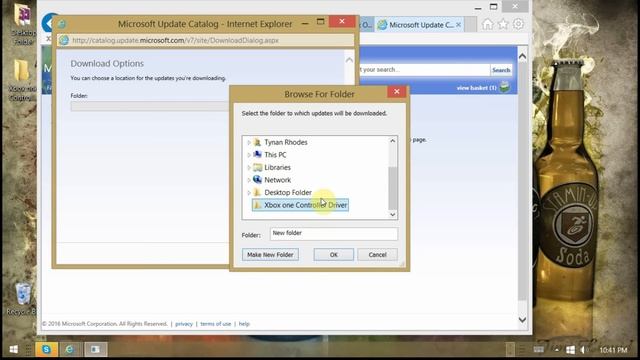Expand the Network tree node
Viewport: 640px width, 360px height.
[x=249, y=180]
